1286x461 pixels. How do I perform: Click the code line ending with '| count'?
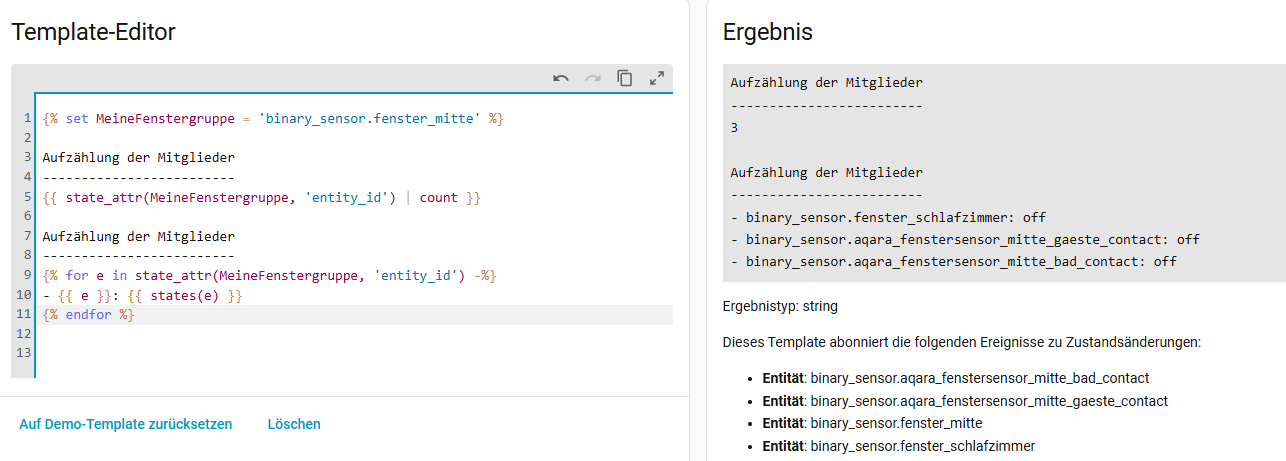[x=262, y=198]
